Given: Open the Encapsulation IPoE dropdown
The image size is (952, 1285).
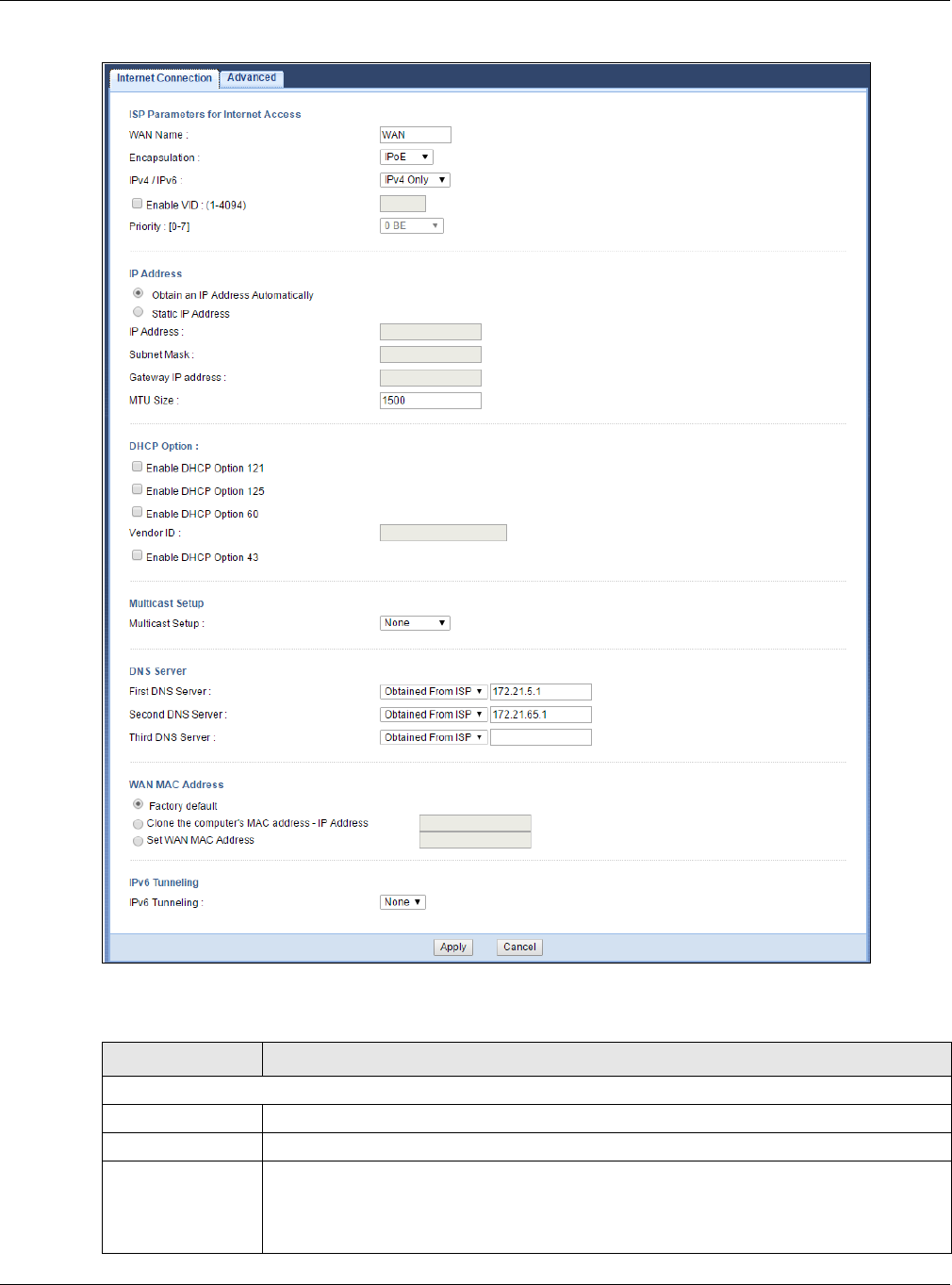Looking at the screenshot, I should pyautogui.click(x=406, y=157).
